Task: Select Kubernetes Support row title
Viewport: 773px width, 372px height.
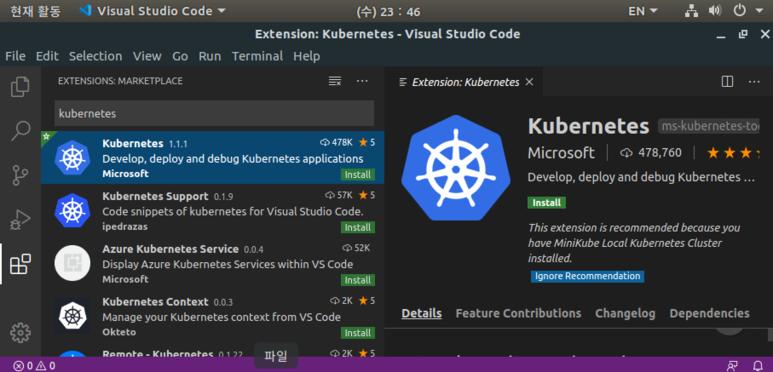Action: [155, 196]
